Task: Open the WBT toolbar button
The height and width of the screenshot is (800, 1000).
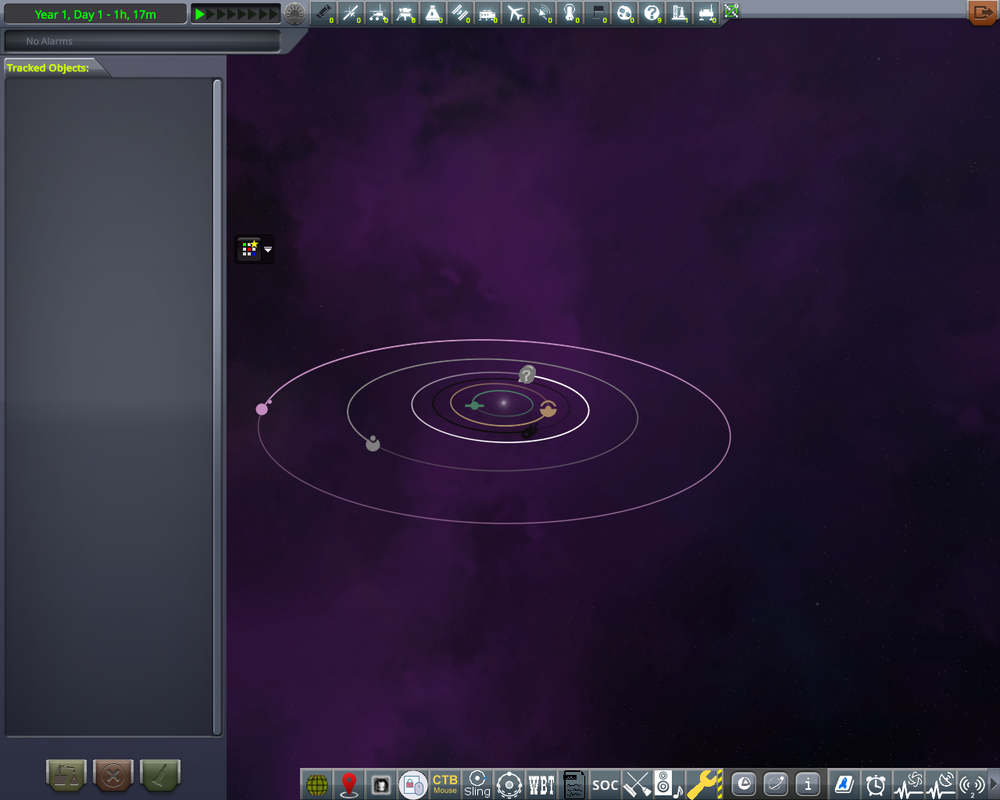Action: click(541, 785)
